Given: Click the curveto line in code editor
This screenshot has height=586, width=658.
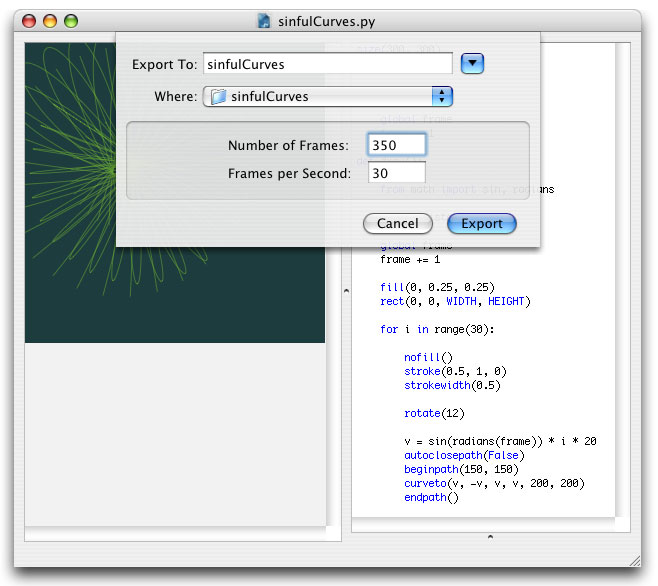Looking at the screenshot, I should [494, 483].
